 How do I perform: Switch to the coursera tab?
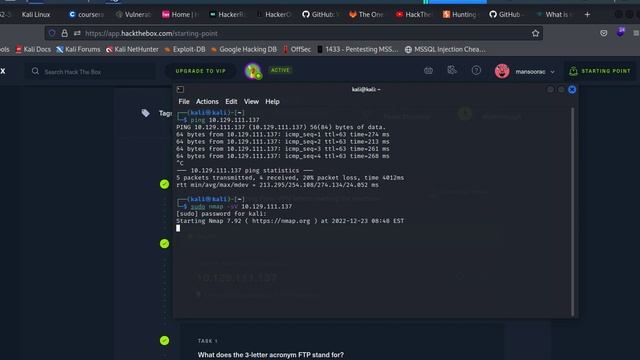(87, 14)
